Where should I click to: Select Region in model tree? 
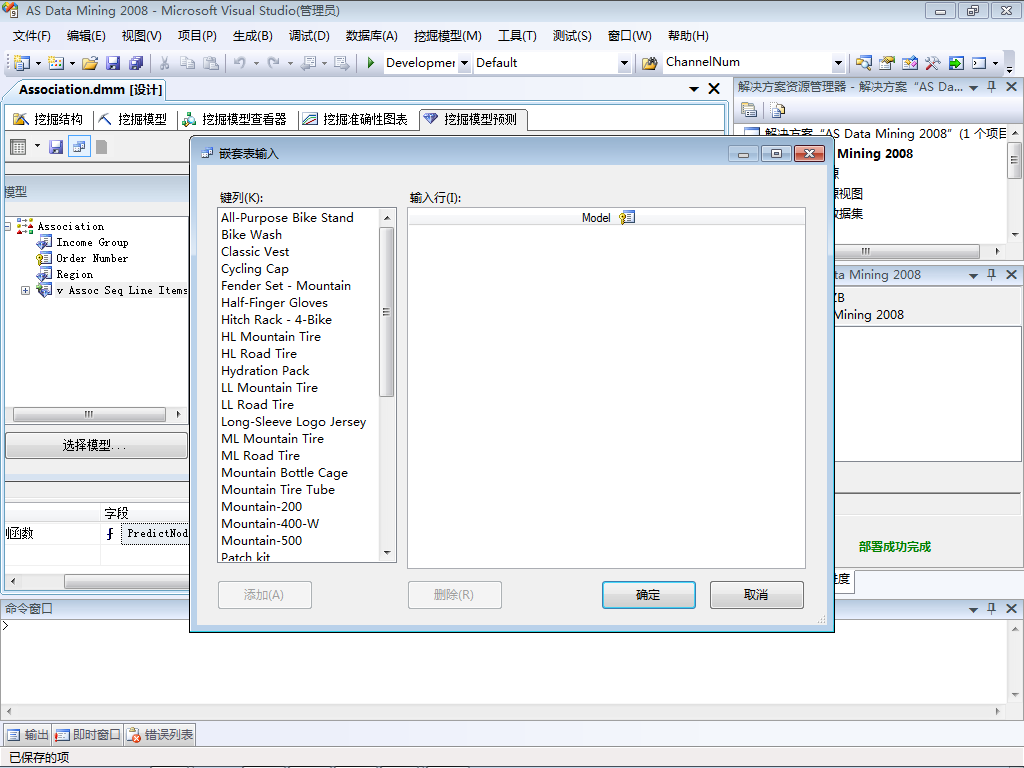[x=74, y=274]
